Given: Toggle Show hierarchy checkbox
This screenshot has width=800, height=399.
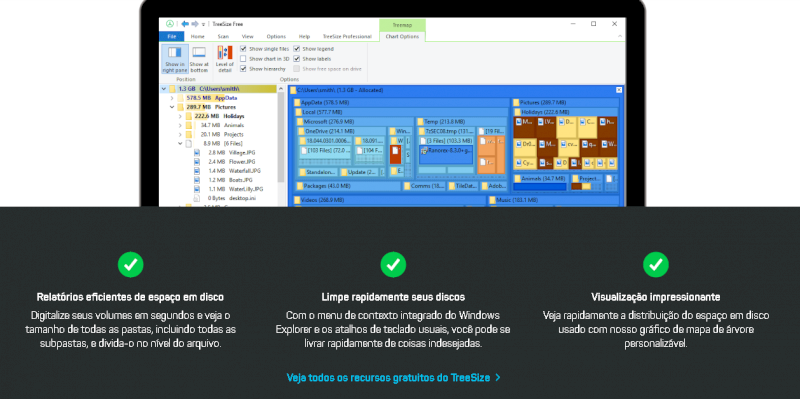Looking at the screenshot, I should pos(243,68).
